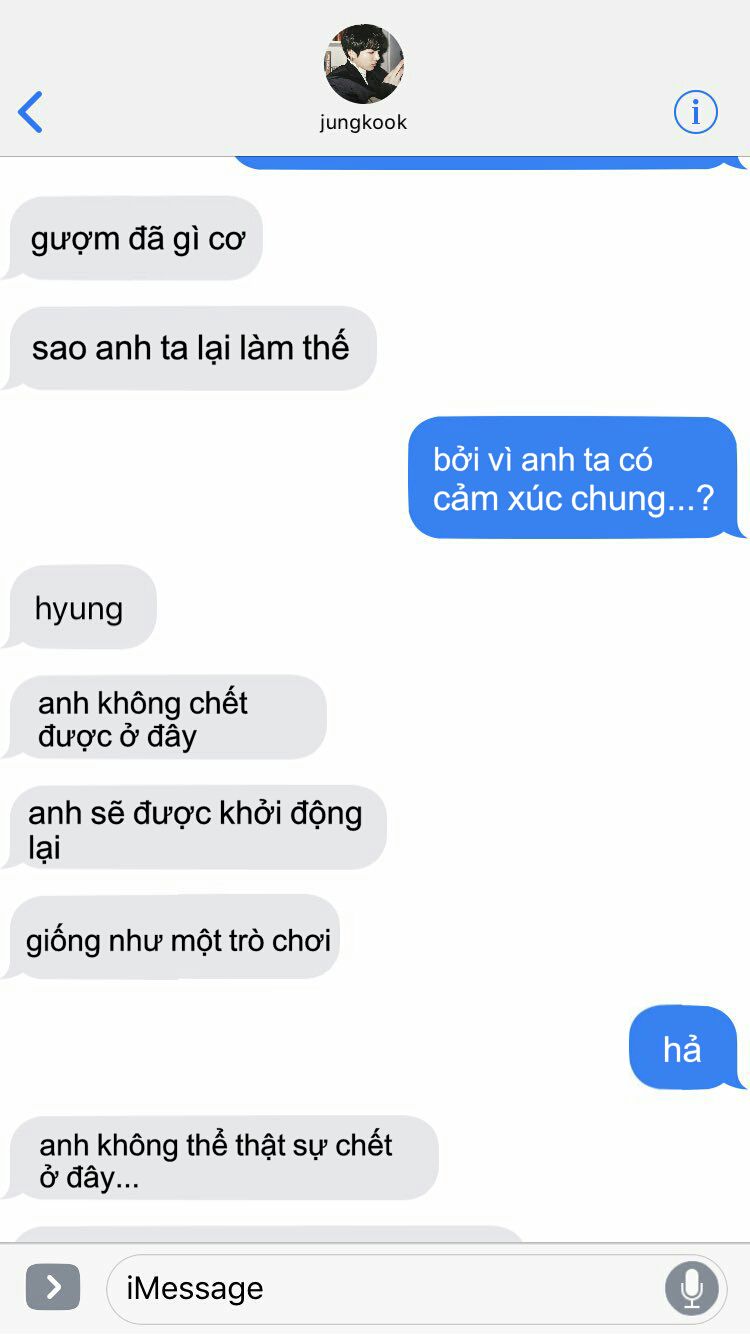750x1334 pixels.
Task: Tap the jungkook contact name
Action: tap(364, 123)
